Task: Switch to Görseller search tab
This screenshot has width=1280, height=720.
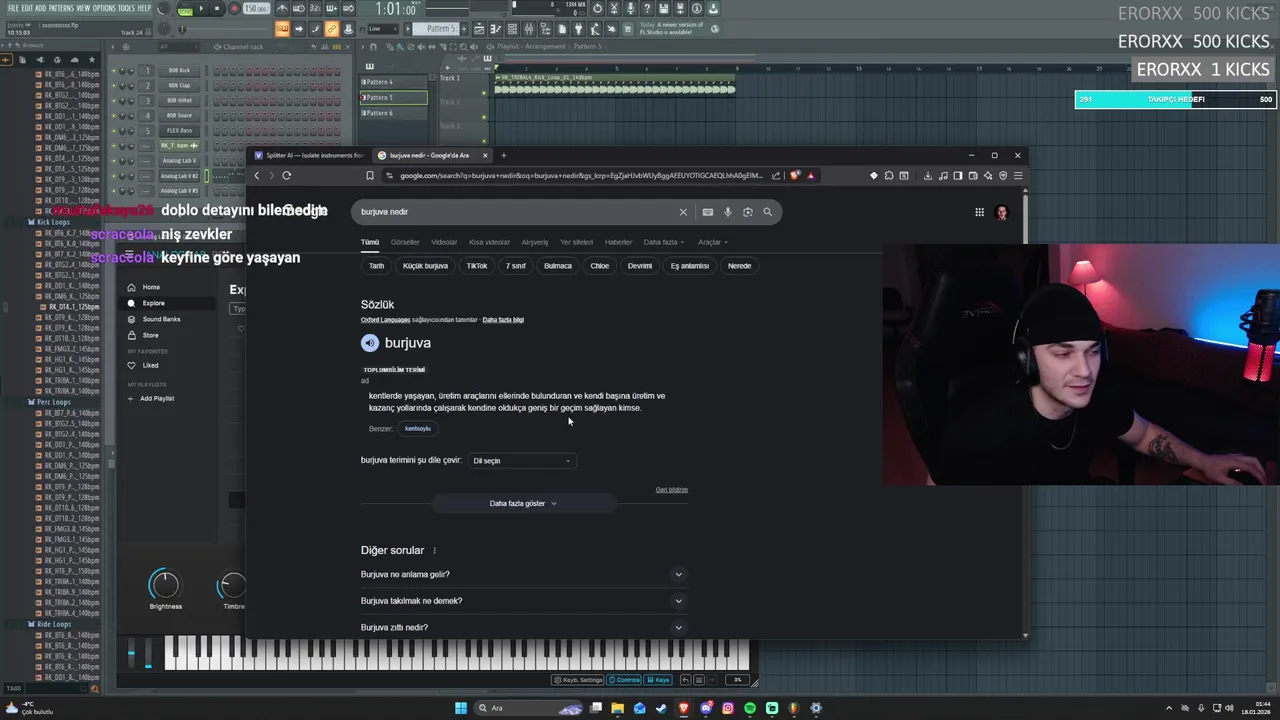Action: click(405, 242)
